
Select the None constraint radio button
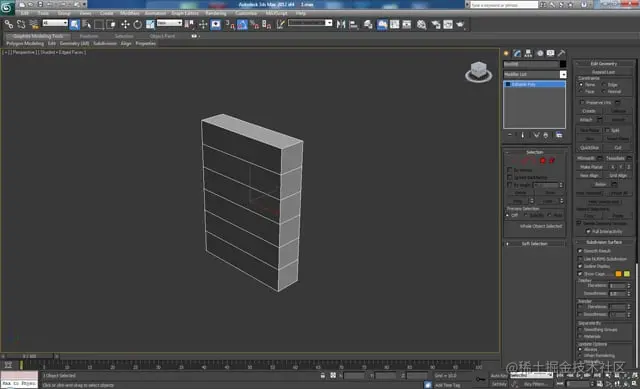[x=581, y=84]
